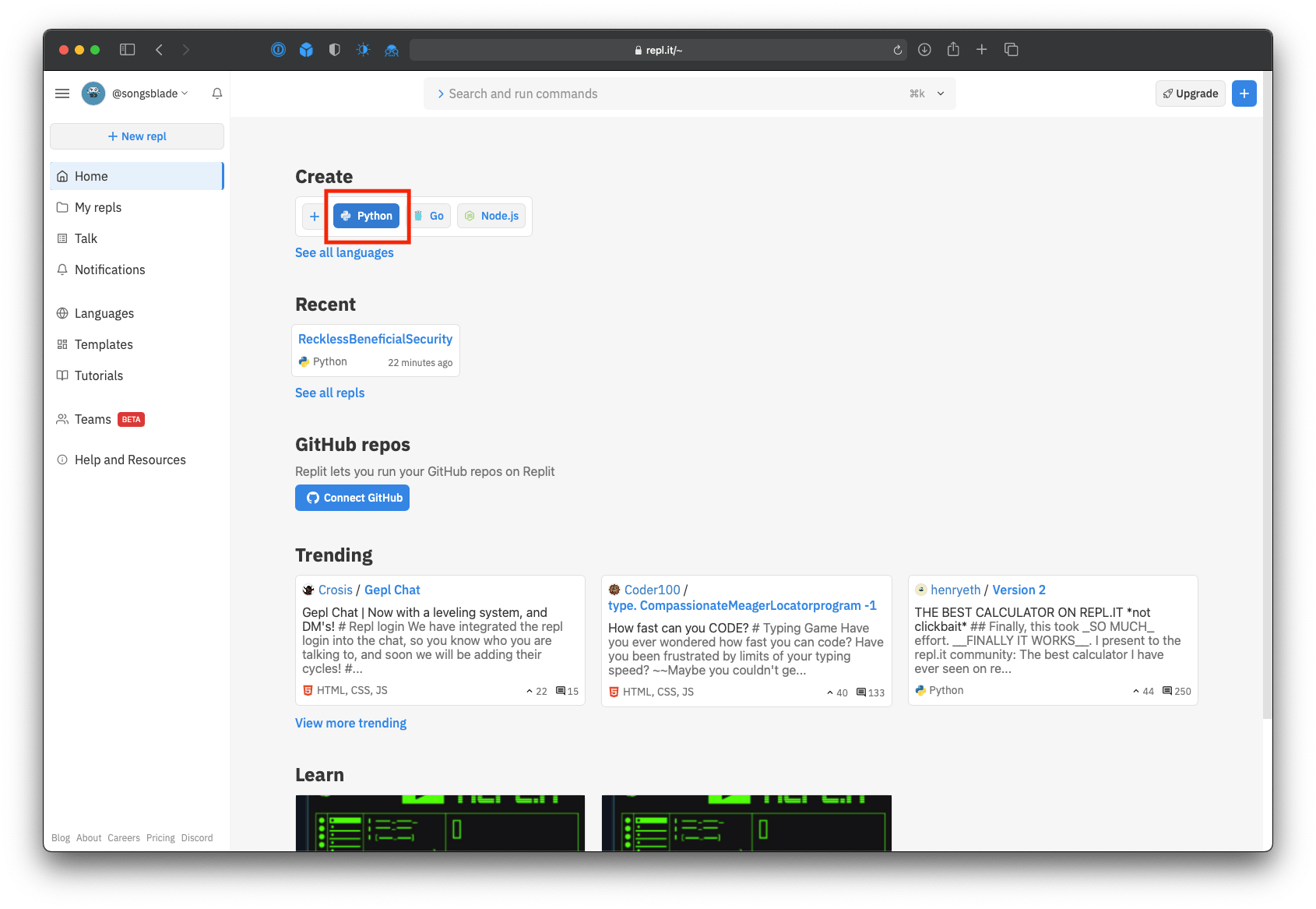Viewport: 1316px width, 909px height.
Task: Open See all languages link
Action: (x=344, y=253)
